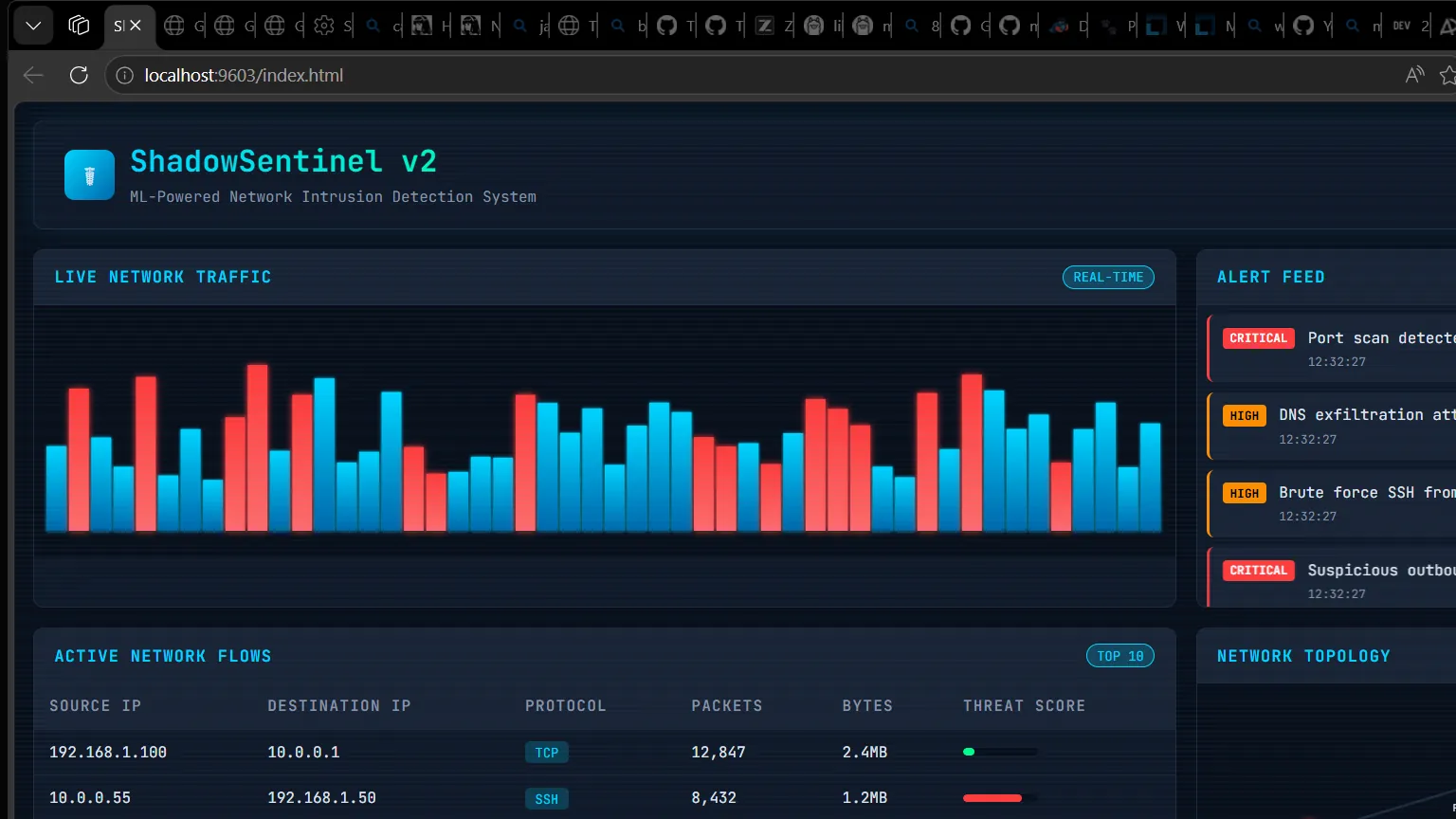Refresh the page with the reload icon
Image resolution: width=1456 pixels, height=819 pixels.
click(79, 75)
